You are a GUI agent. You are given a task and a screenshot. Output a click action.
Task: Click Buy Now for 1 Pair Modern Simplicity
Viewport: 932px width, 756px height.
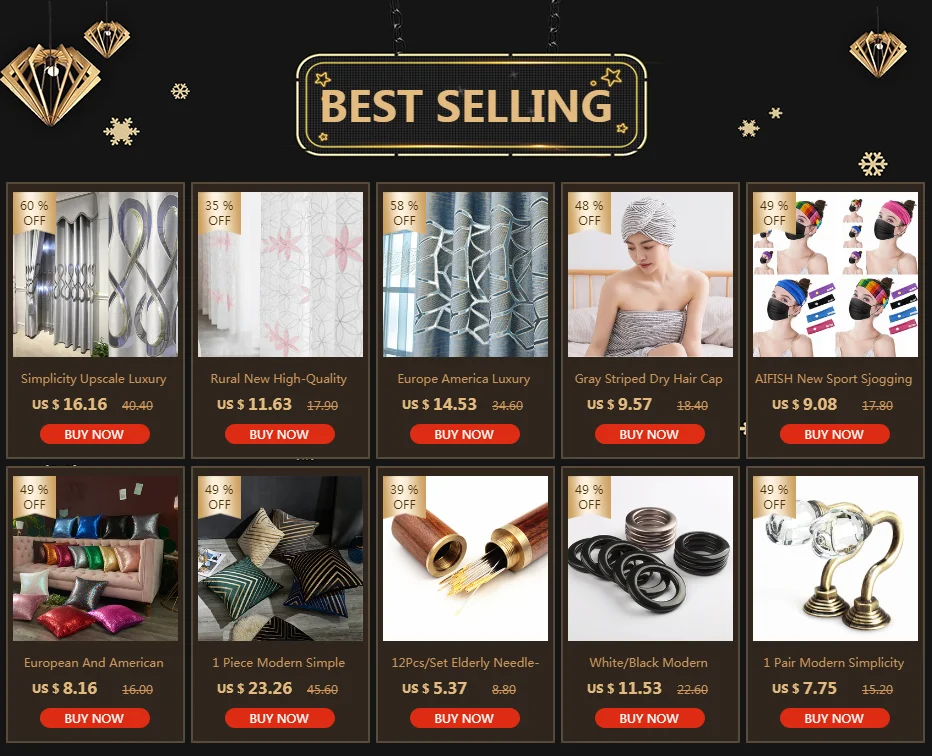click(835, 719)
